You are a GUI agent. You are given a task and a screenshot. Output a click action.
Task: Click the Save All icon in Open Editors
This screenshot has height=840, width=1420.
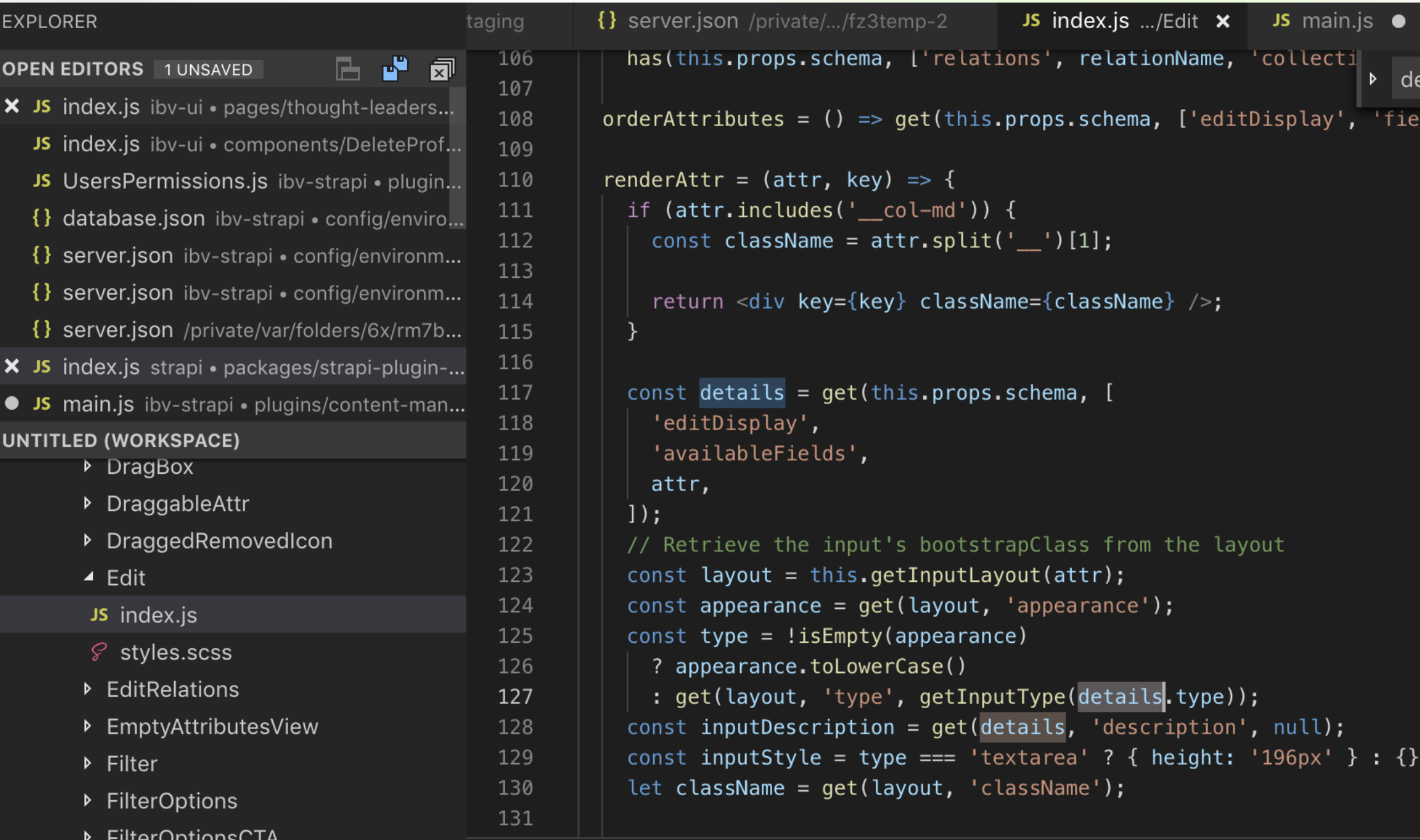[x=395, y=69]
